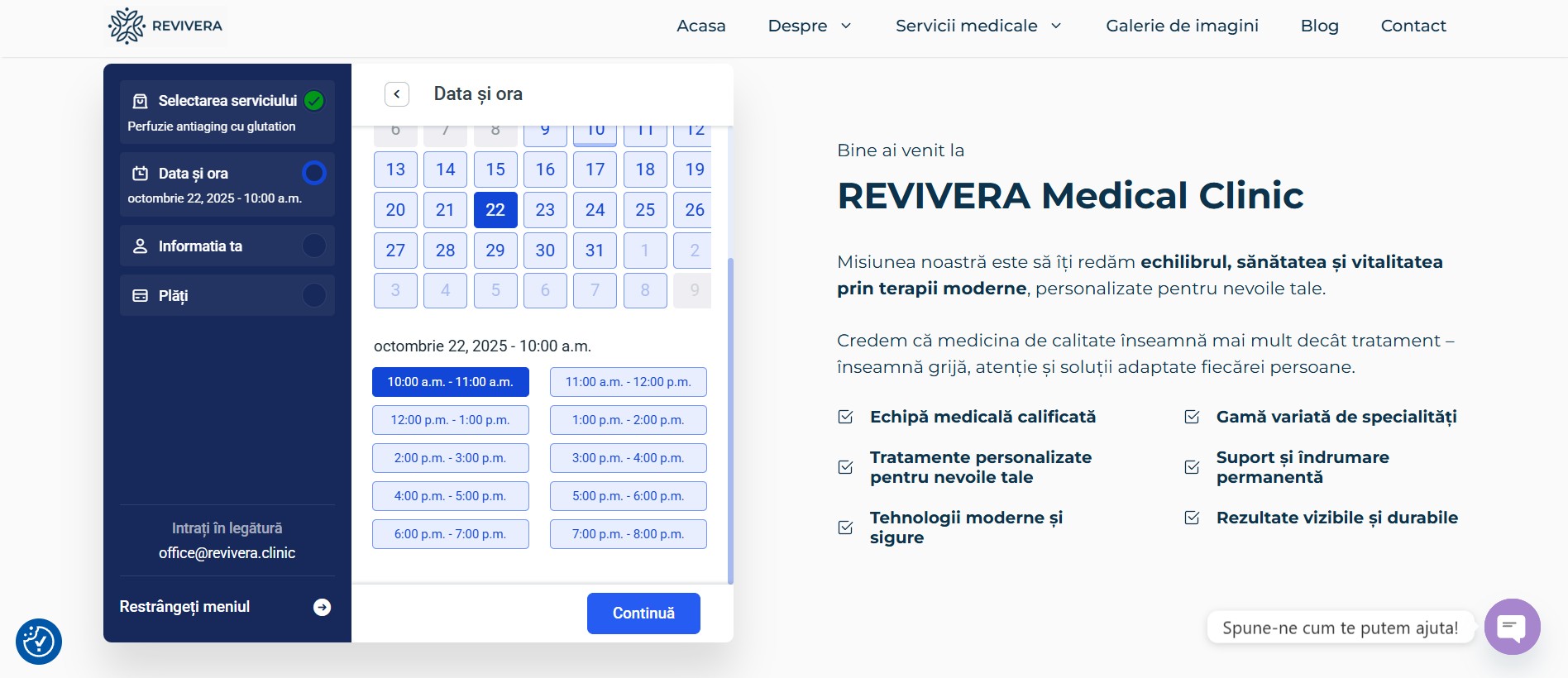
Task: Click the person icon beside Informatia ta
Action: pos(141,246)
